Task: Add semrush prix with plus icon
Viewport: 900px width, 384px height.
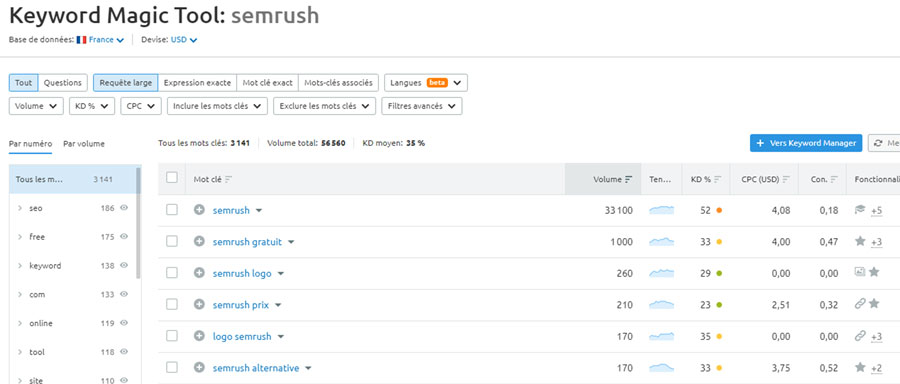Action: [x=199, y=305]
